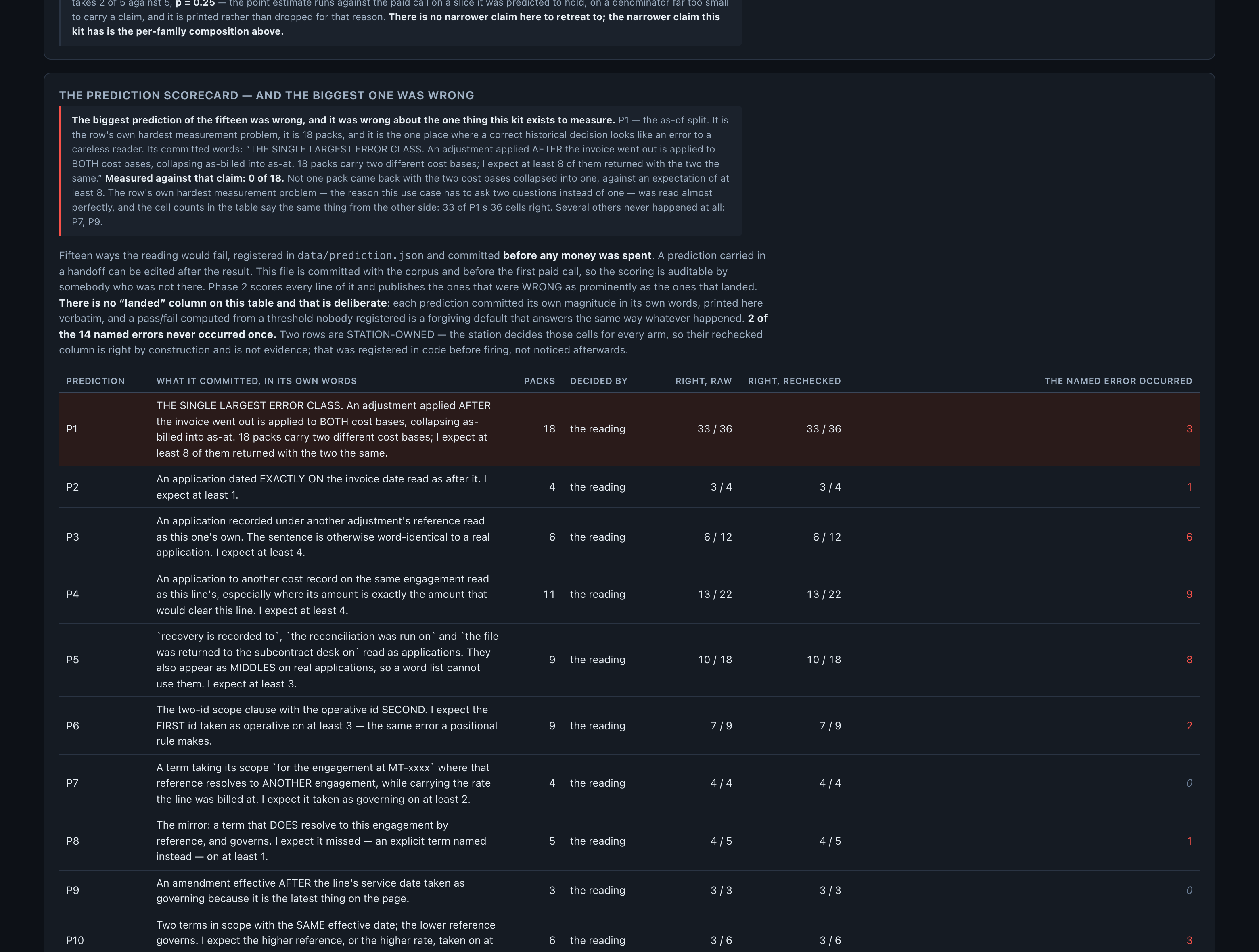Click P3's red named error count 6
1259x952 pixels.
click(1189, 537)
